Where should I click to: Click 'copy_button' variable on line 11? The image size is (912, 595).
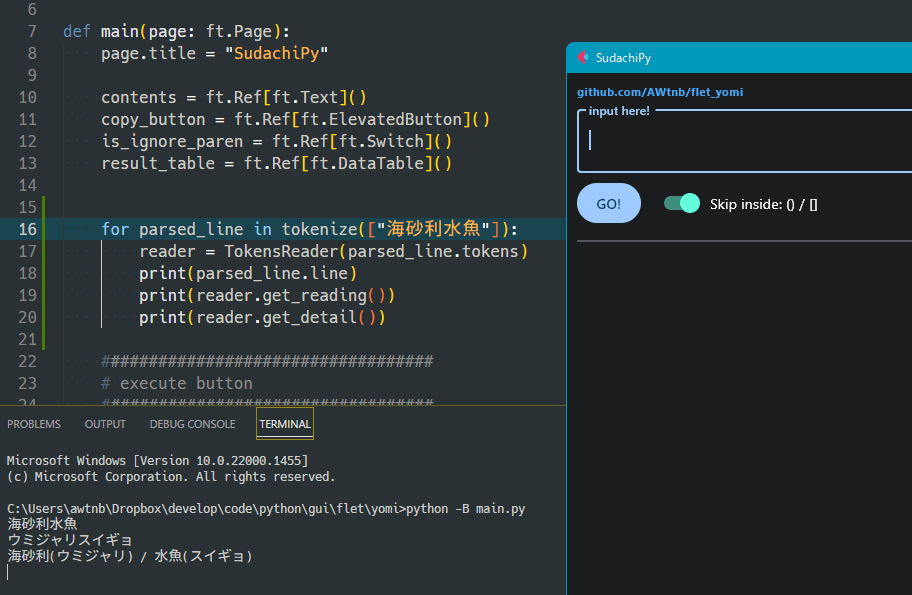pyautogui.click(x=153, y=119)
